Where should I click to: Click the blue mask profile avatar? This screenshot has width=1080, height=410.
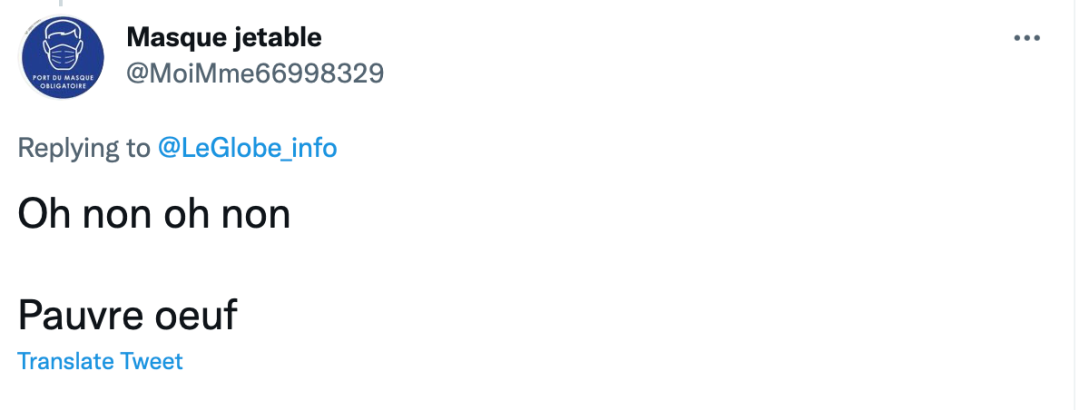click(63, 58)
